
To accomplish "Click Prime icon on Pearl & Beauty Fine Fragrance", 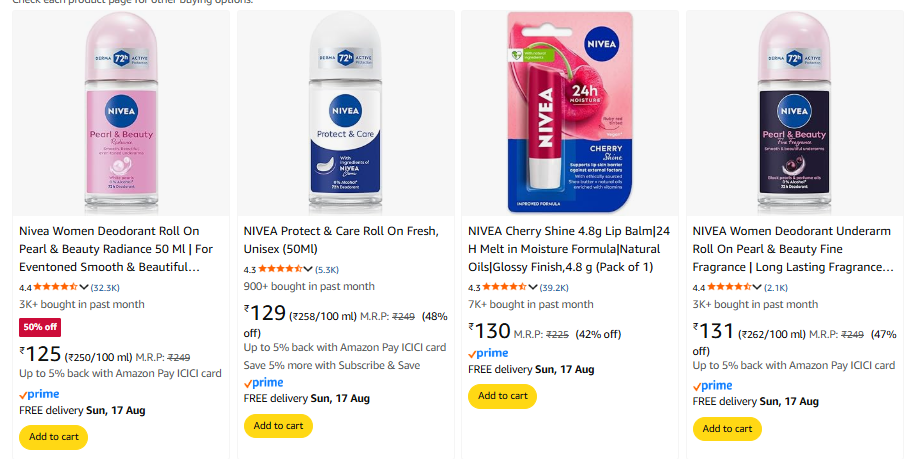I will 712,385.
